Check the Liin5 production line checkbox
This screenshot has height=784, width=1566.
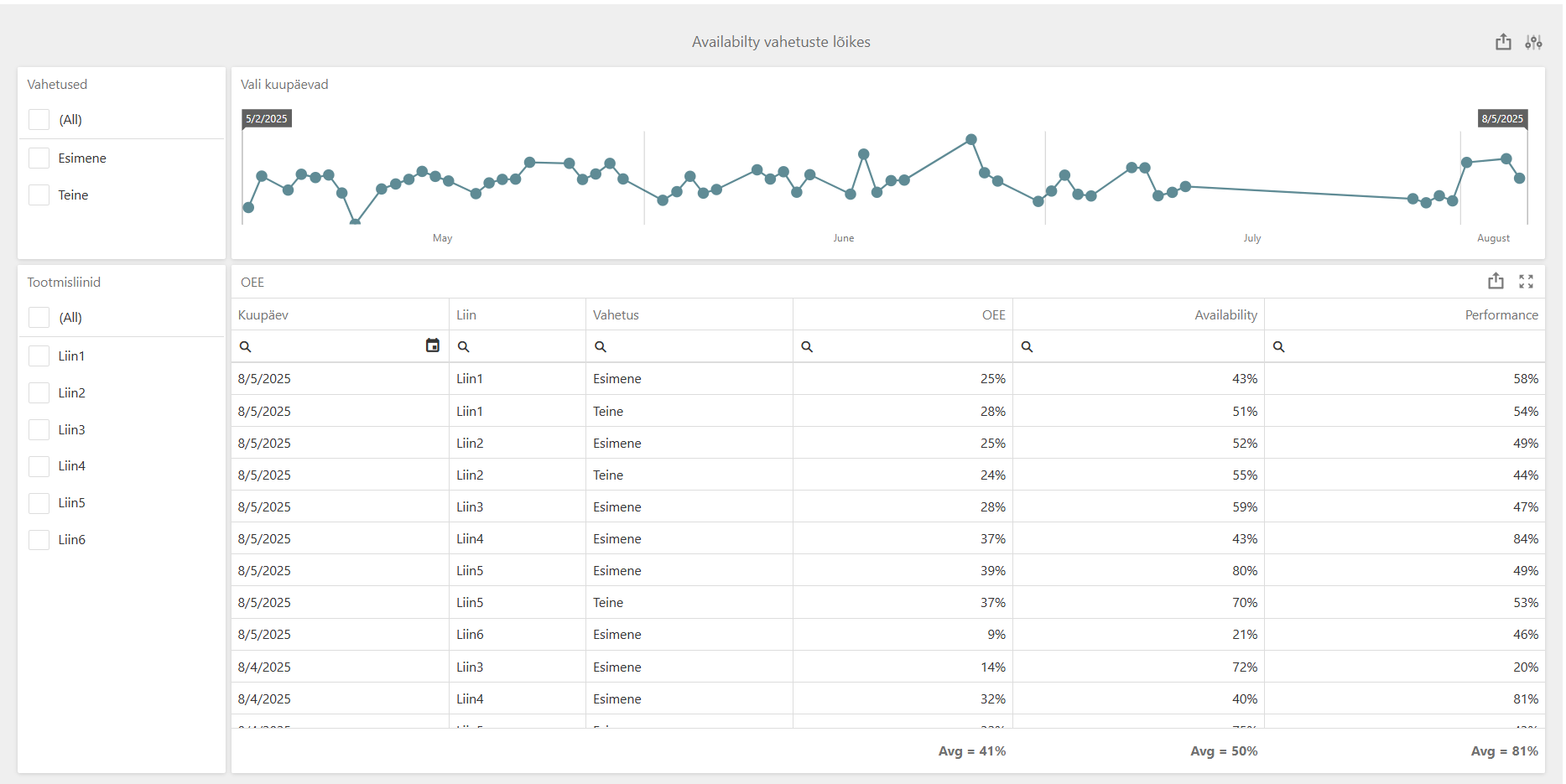tap(39, 503)
